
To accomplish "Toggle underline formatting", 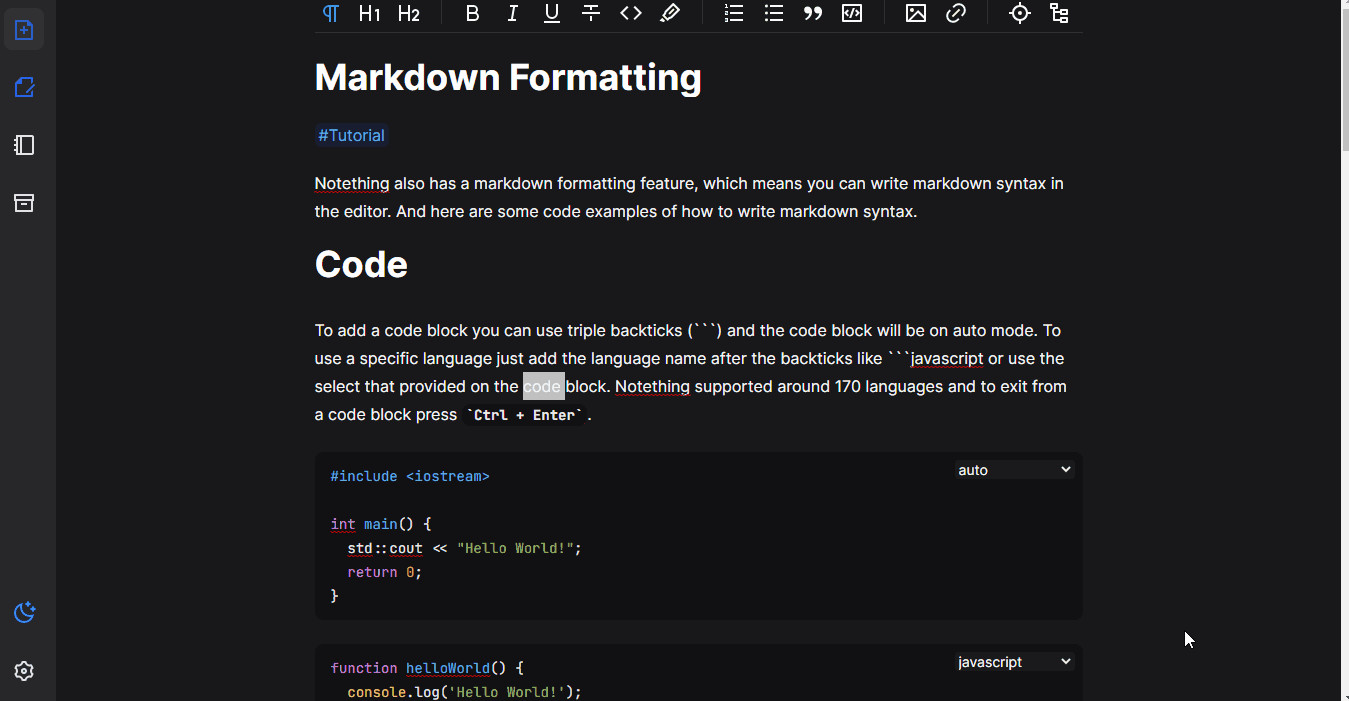I will pos(552,13).
